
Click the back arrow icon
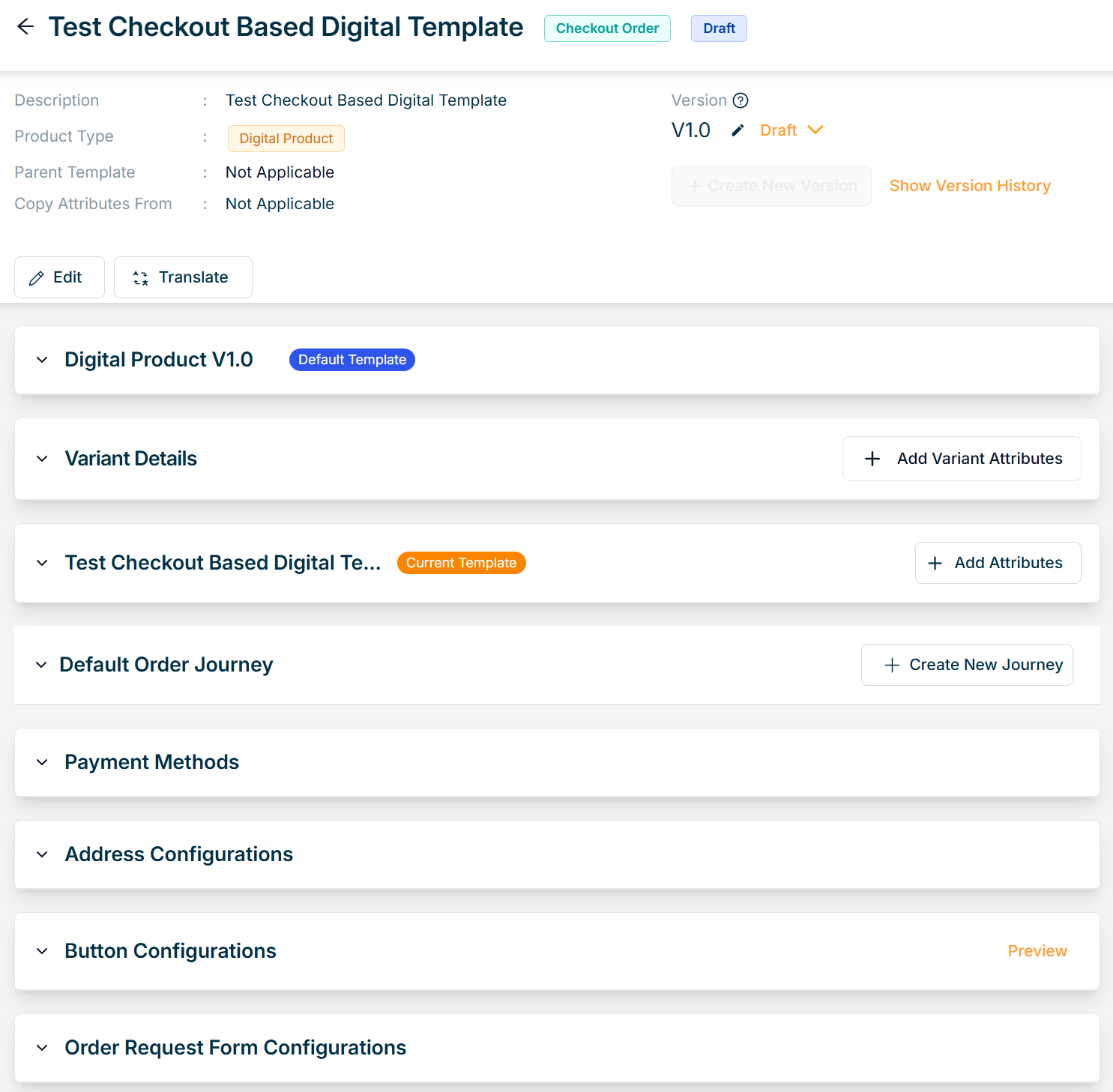pyautogui.click(x=25, y=27)
